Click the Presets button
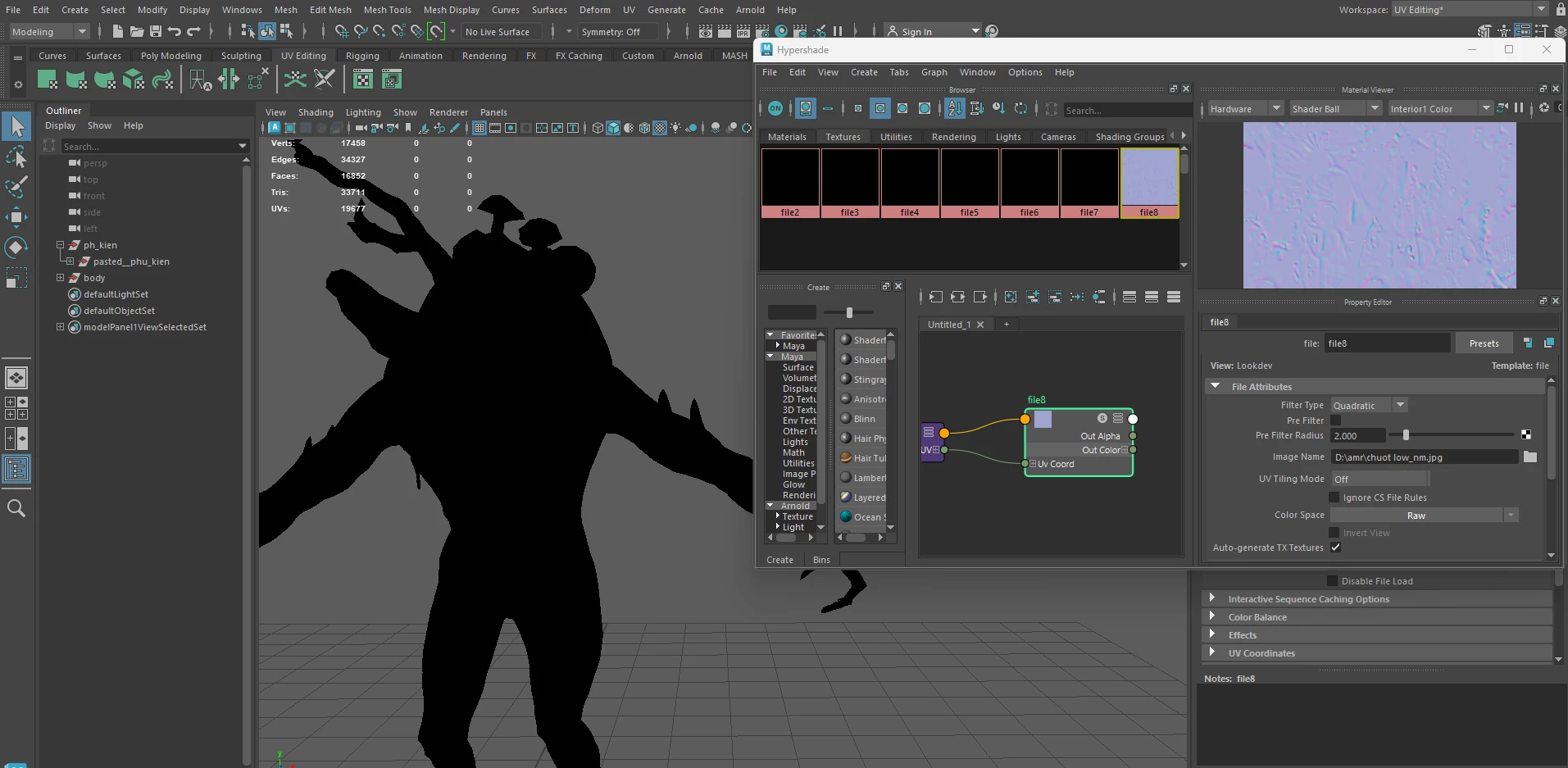This screenshot has width=1568, height=768. [1484, 343]
